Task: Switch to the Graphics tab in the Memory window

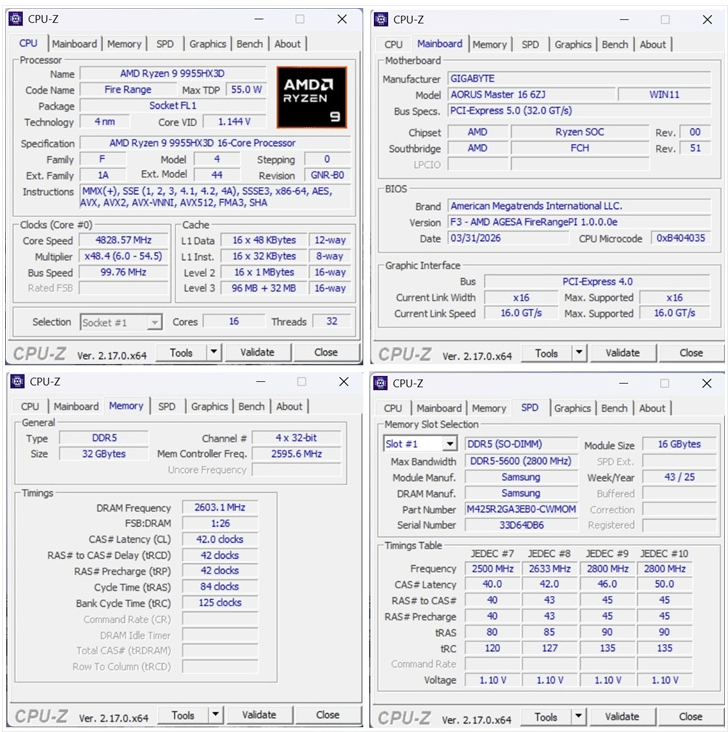Action: pyautogui.click(x=209, y=406)
